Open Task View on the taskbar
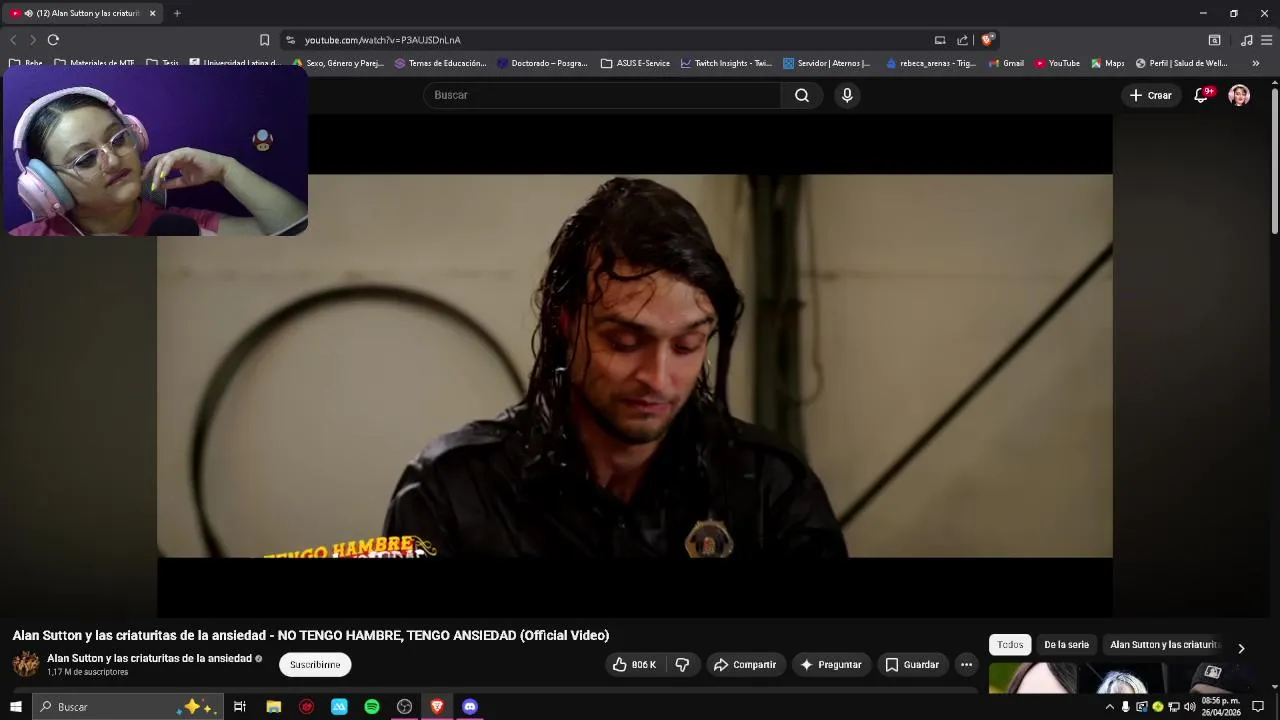This screenshot has height=720, width=1280. tap(240, 707)
